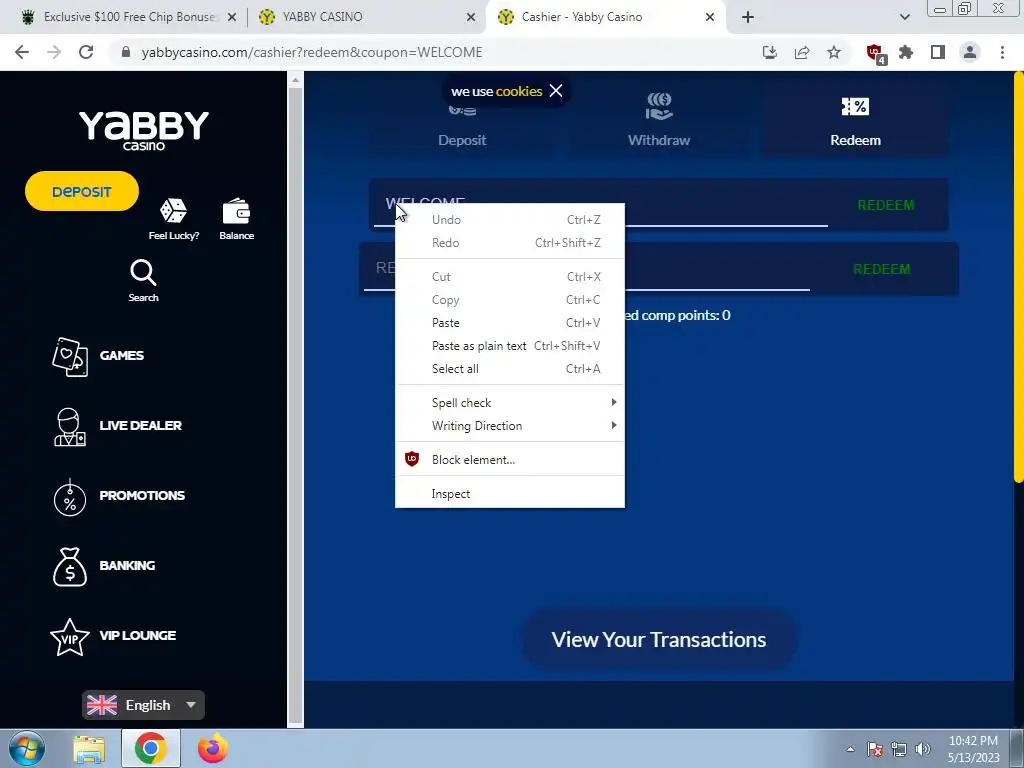Show hidden system tray icons
The image size is (1024, 768).
pos(850,749)
